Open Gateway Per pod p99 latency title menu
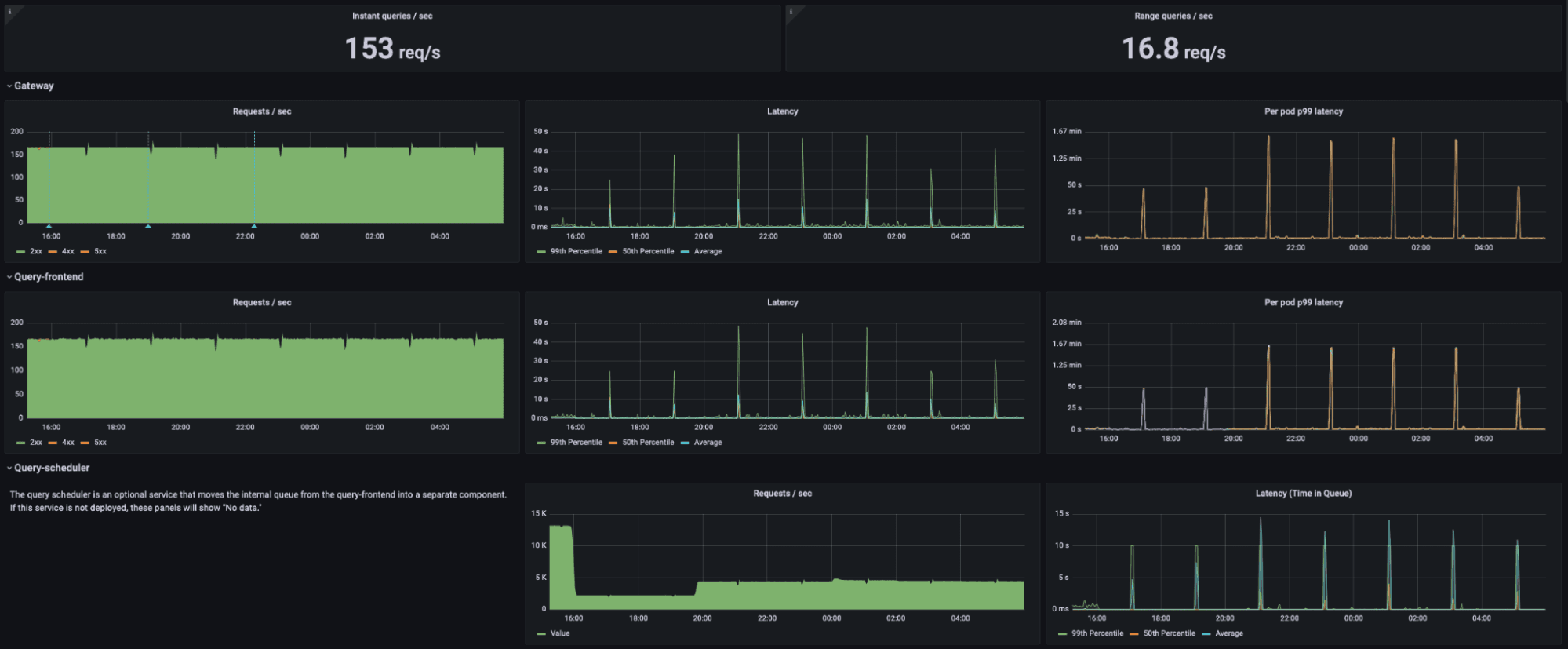The width and height of the screenshot is (1568, 649). (x=1304, y=111)
